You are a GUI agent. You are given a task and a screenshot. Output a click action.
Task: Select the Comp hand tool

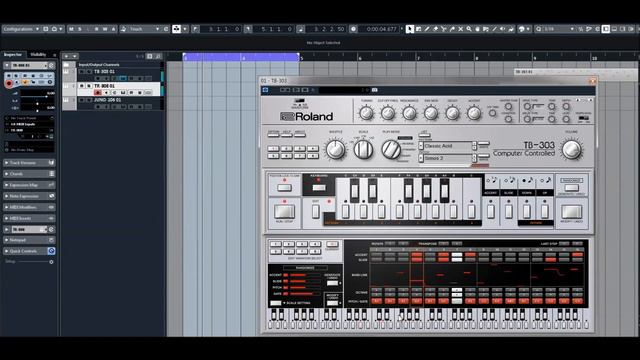(477, 29)
